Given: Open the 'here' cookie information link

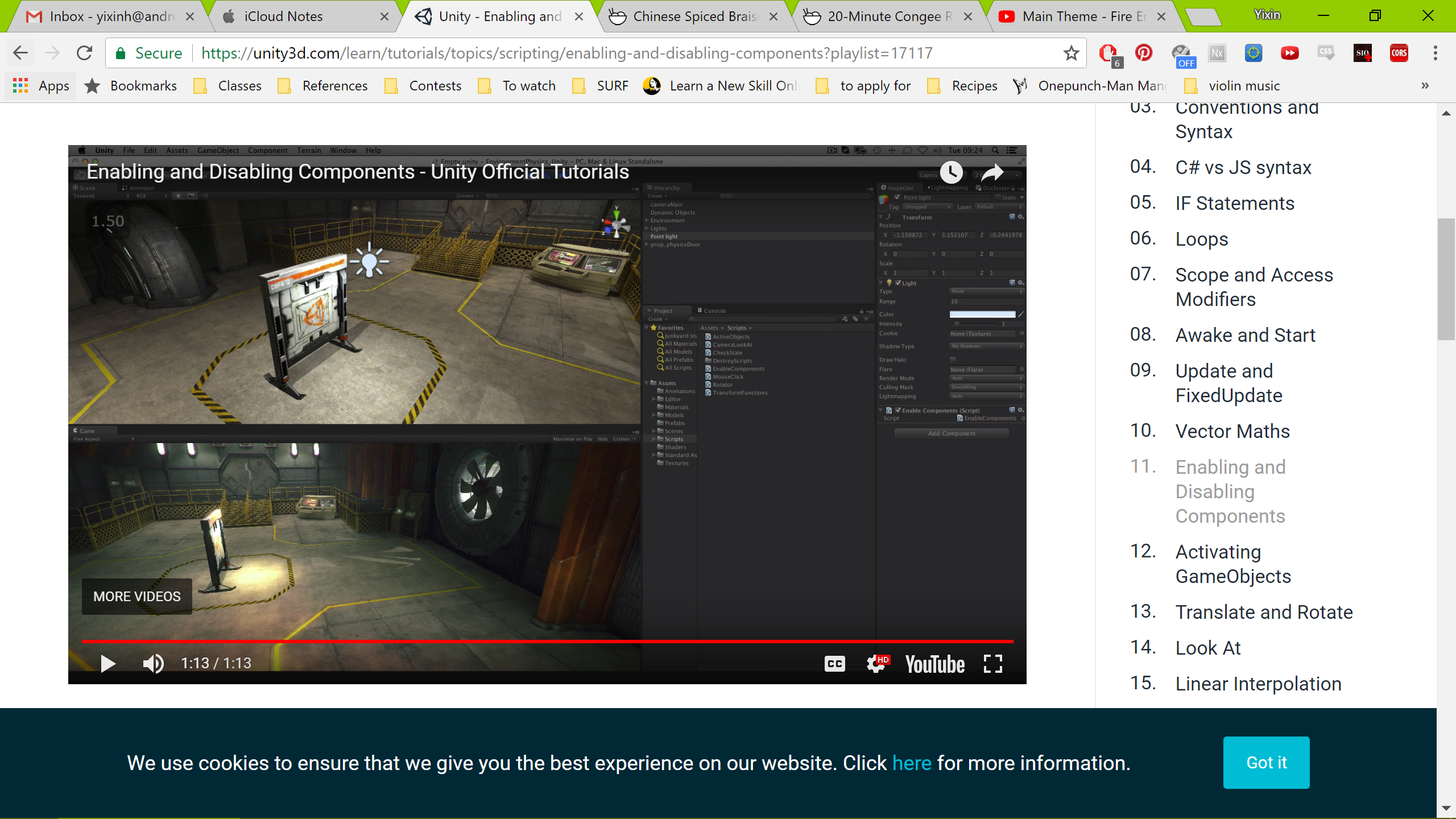Looking at the screenshot, I should [912, 763].
